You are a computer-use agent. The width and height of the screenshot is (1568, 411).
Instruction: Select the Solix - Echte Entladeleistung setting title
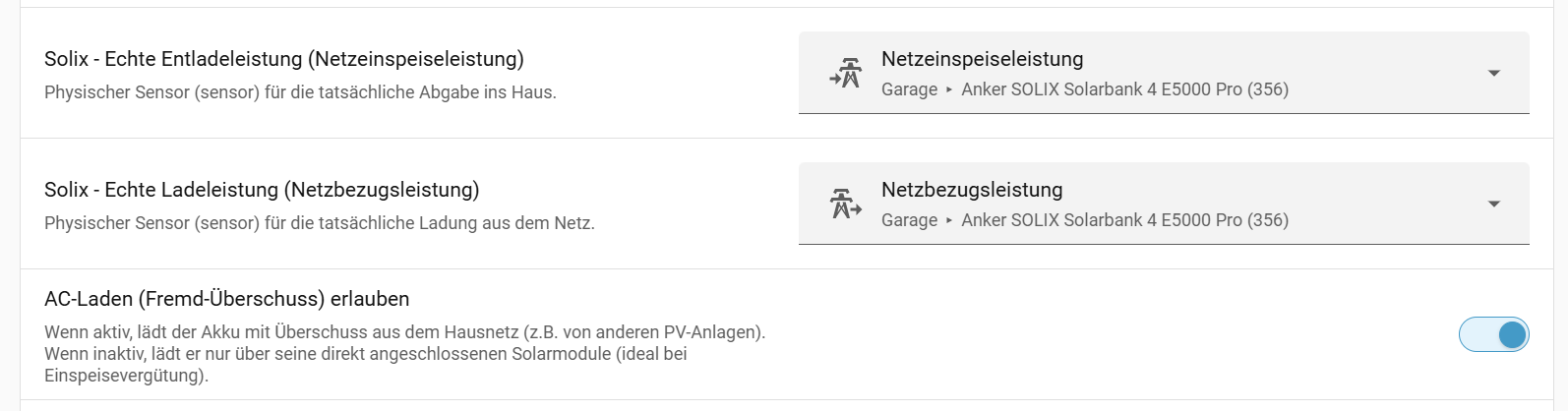pyautogui.click(x=284, y=59)
